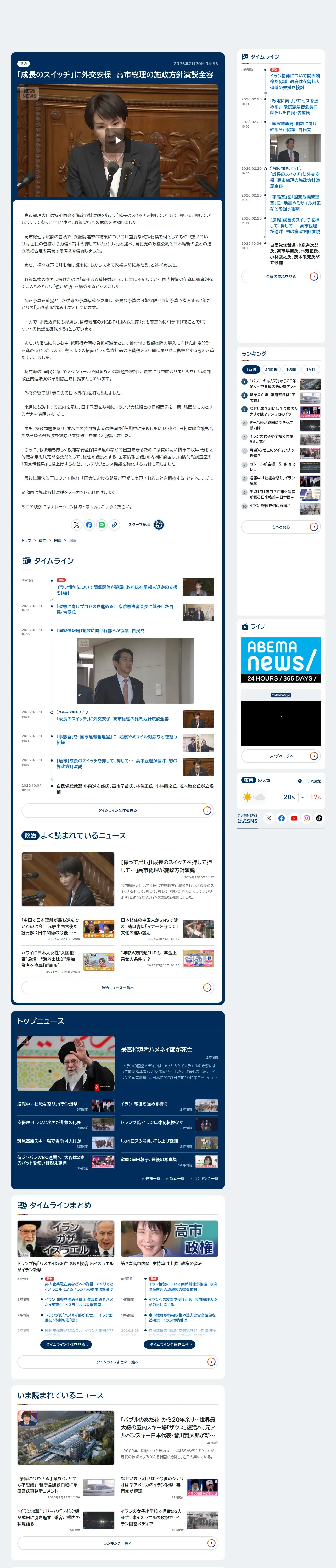Click sidebar タイムライン heading icon

point(245,57)
